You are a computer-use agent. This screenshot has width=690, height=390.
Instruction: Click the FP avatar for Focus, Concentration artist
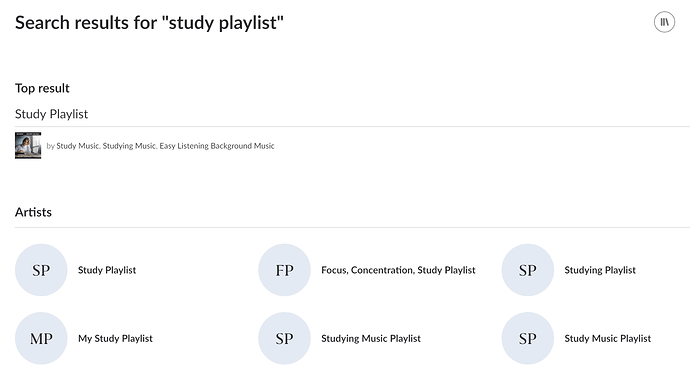284,270
